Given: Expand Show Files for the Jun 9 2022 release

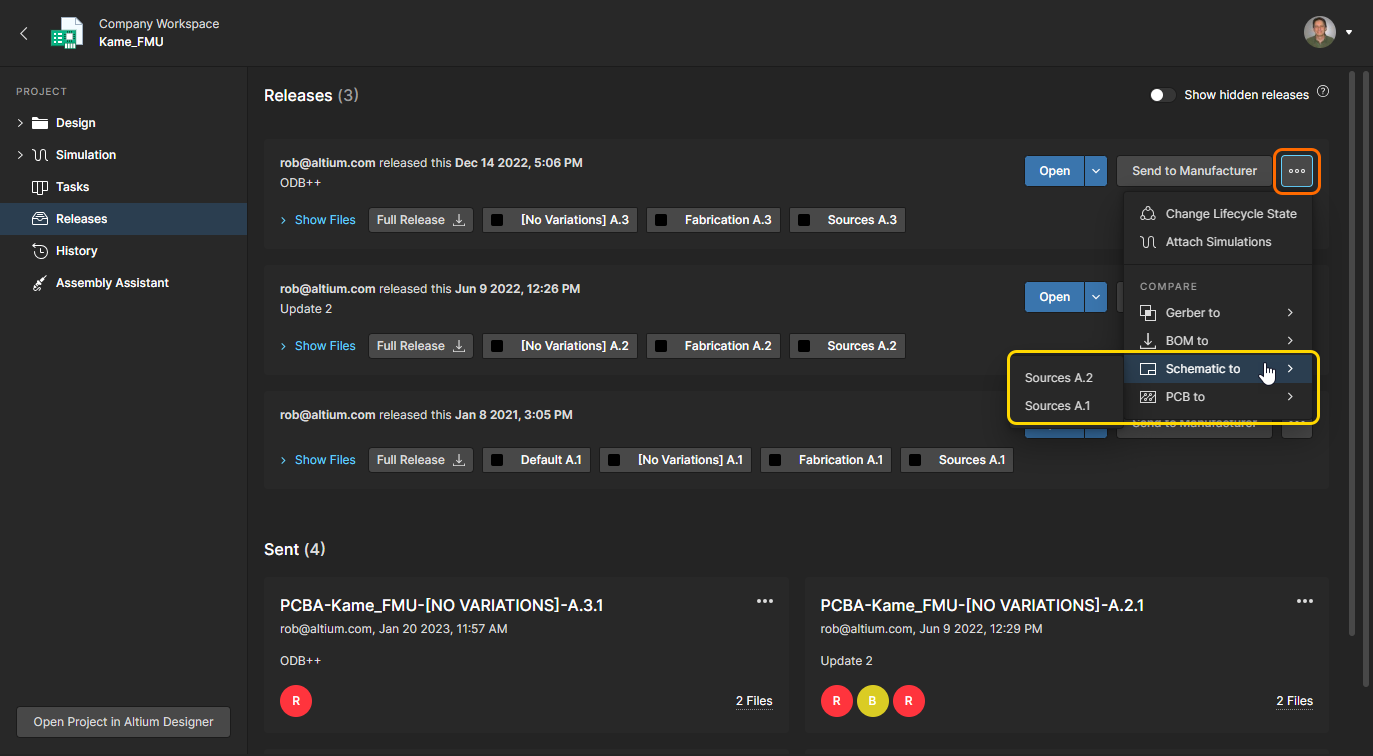Looking at the screenshot, I should 318,346.
